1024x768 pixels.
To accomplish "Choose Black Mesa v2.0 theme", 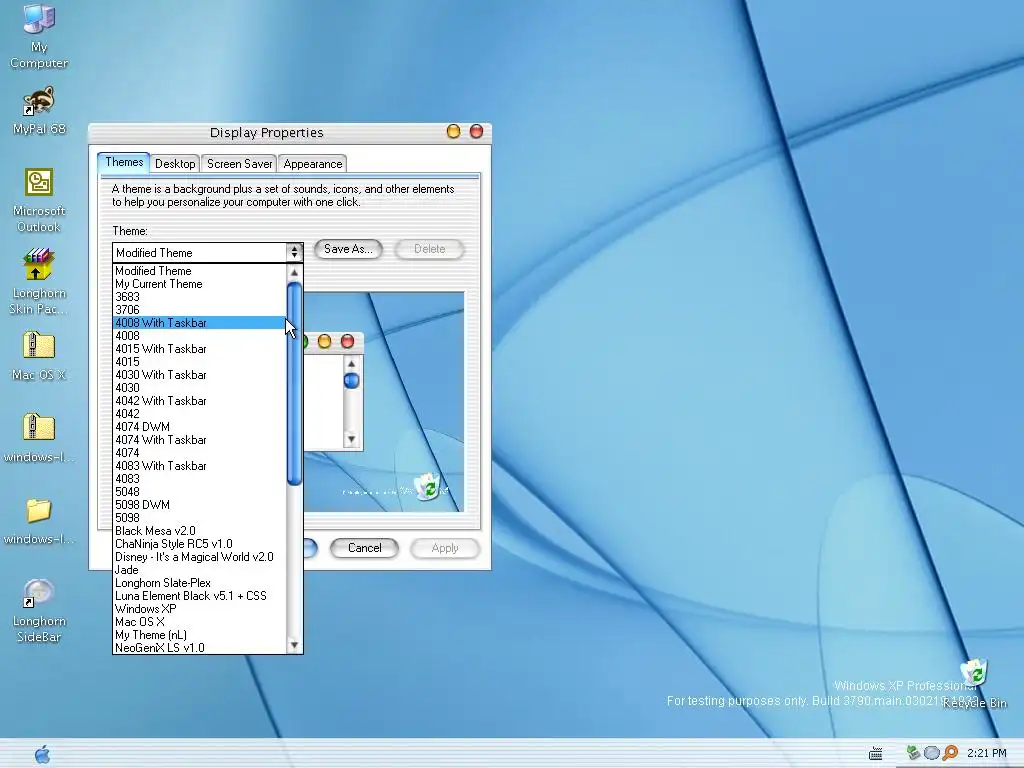I will (200, 531).
